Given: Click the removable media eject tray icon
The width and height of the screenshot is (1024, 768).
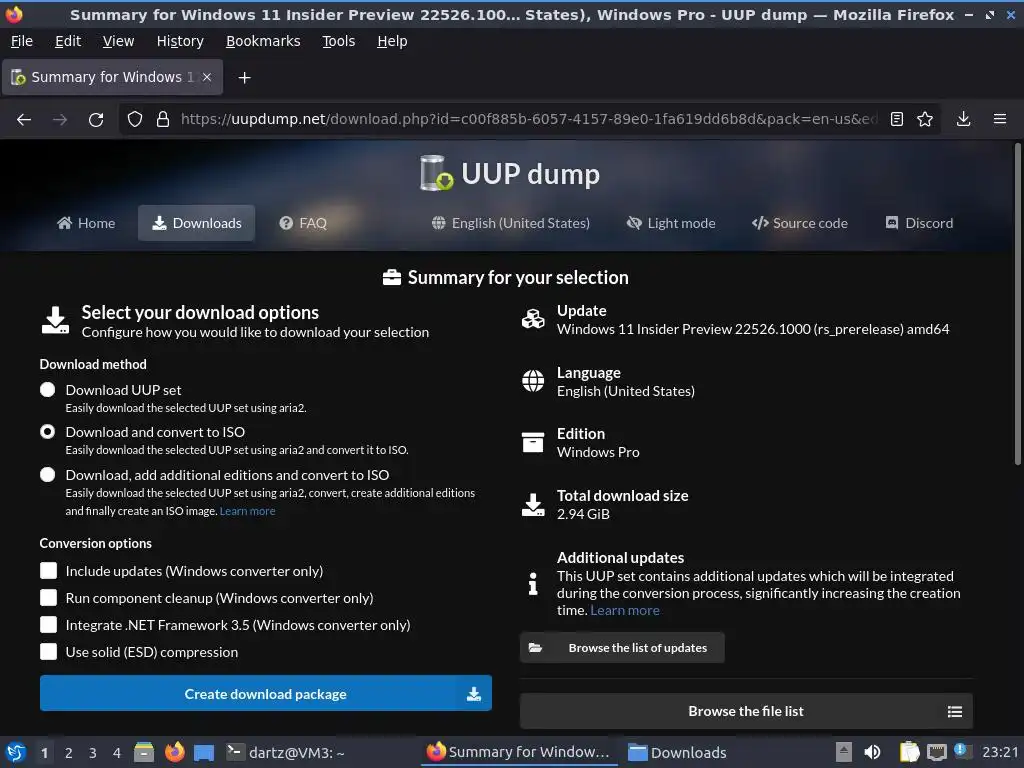Looking at the screenshot, I should (844, 752).
